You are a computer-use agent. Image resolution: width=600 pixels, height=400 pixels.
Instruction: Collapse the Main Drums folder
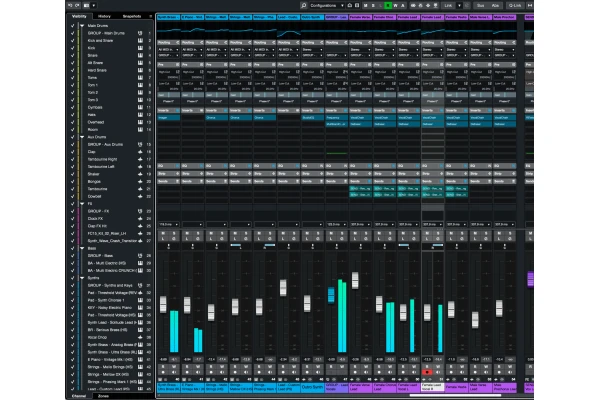82,26
